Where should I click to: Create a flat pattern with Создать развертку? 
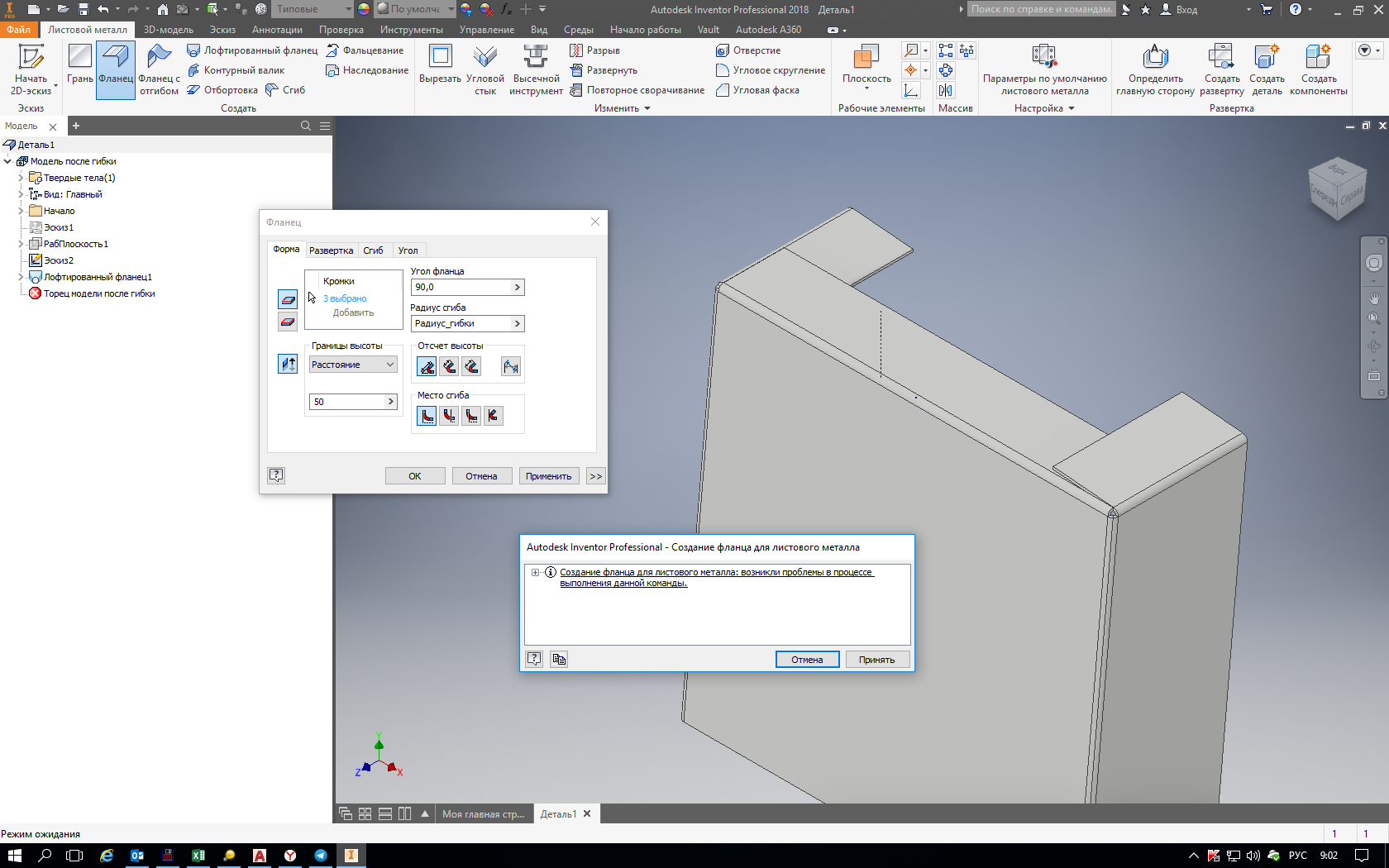click(x=1221, y=70)
